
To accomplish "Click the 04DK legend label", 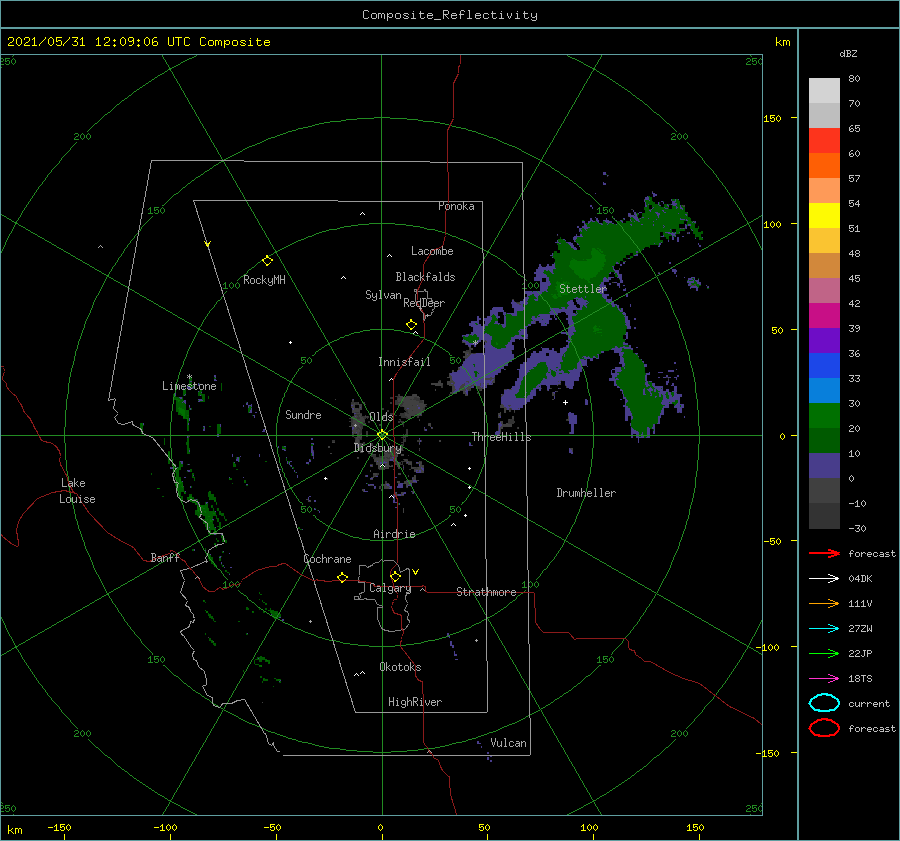I will point(860,578).
